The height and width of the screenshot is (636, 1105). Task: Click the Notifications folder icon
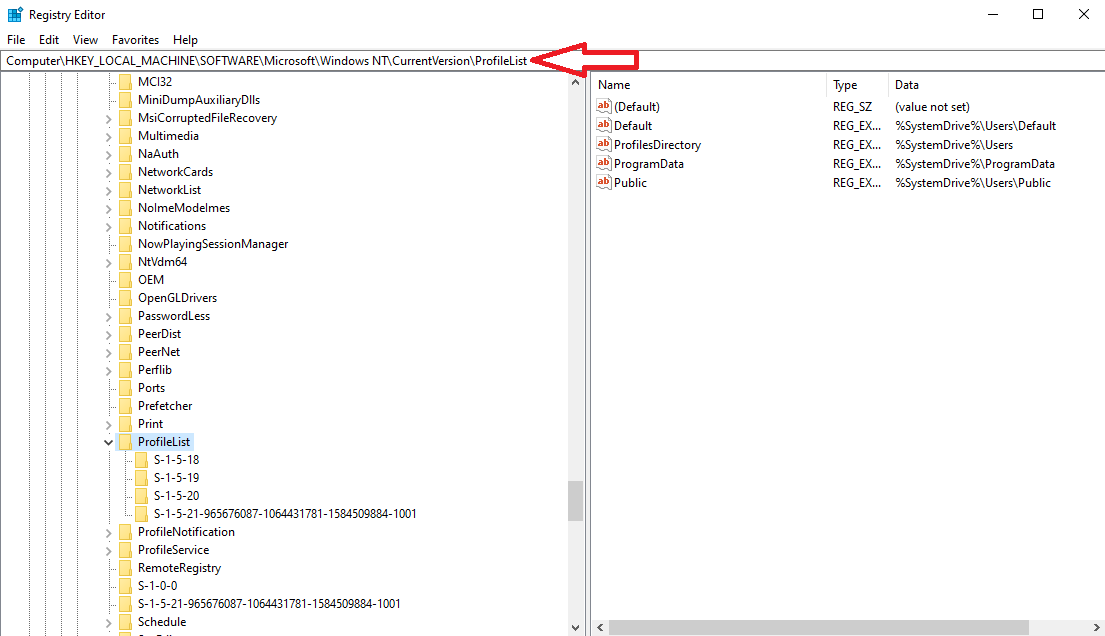[125, 226]
